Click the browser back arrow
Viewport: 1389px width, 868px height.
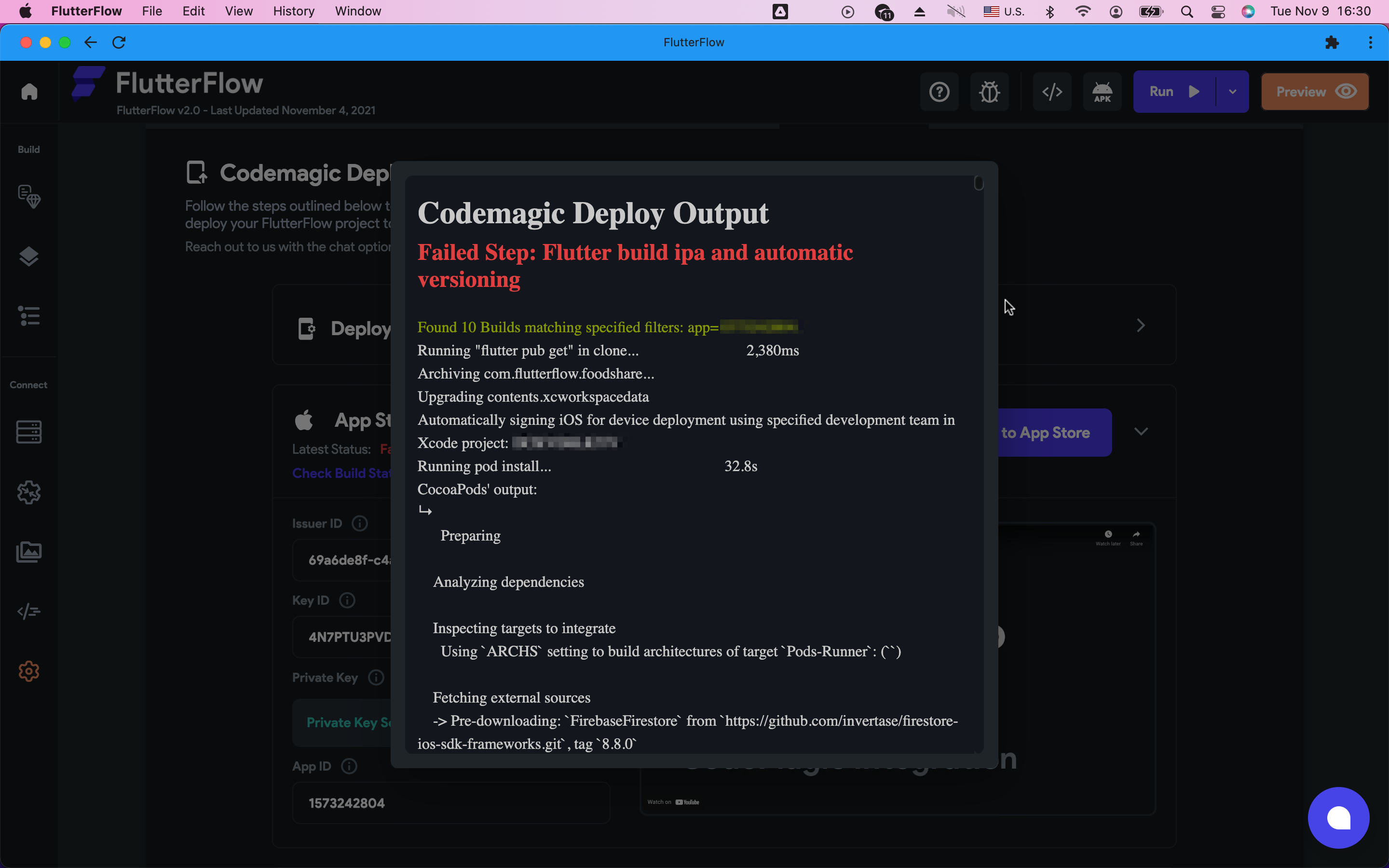pos(90,42)
